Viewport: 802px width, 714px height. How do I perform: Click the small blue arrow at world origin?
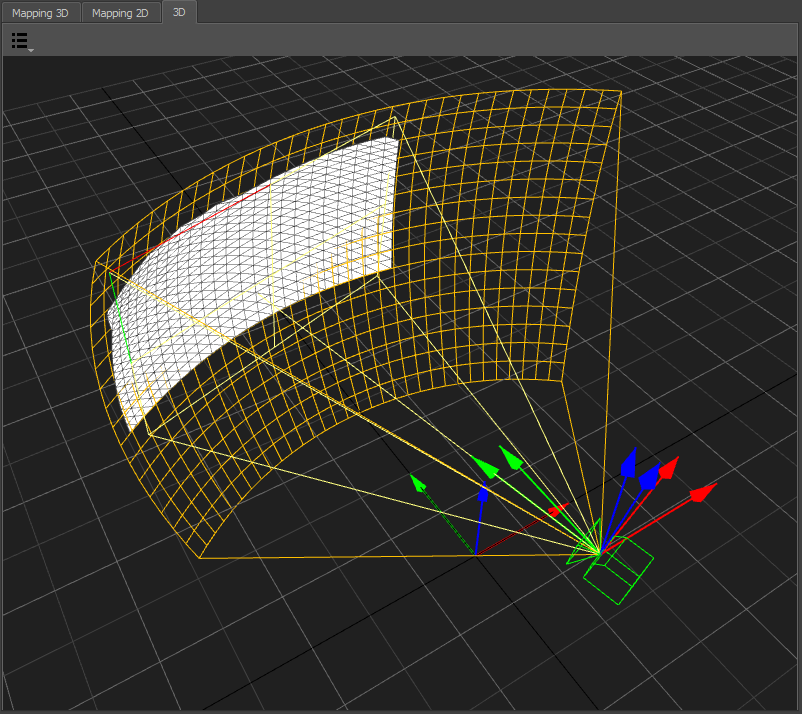coord(484,492)
